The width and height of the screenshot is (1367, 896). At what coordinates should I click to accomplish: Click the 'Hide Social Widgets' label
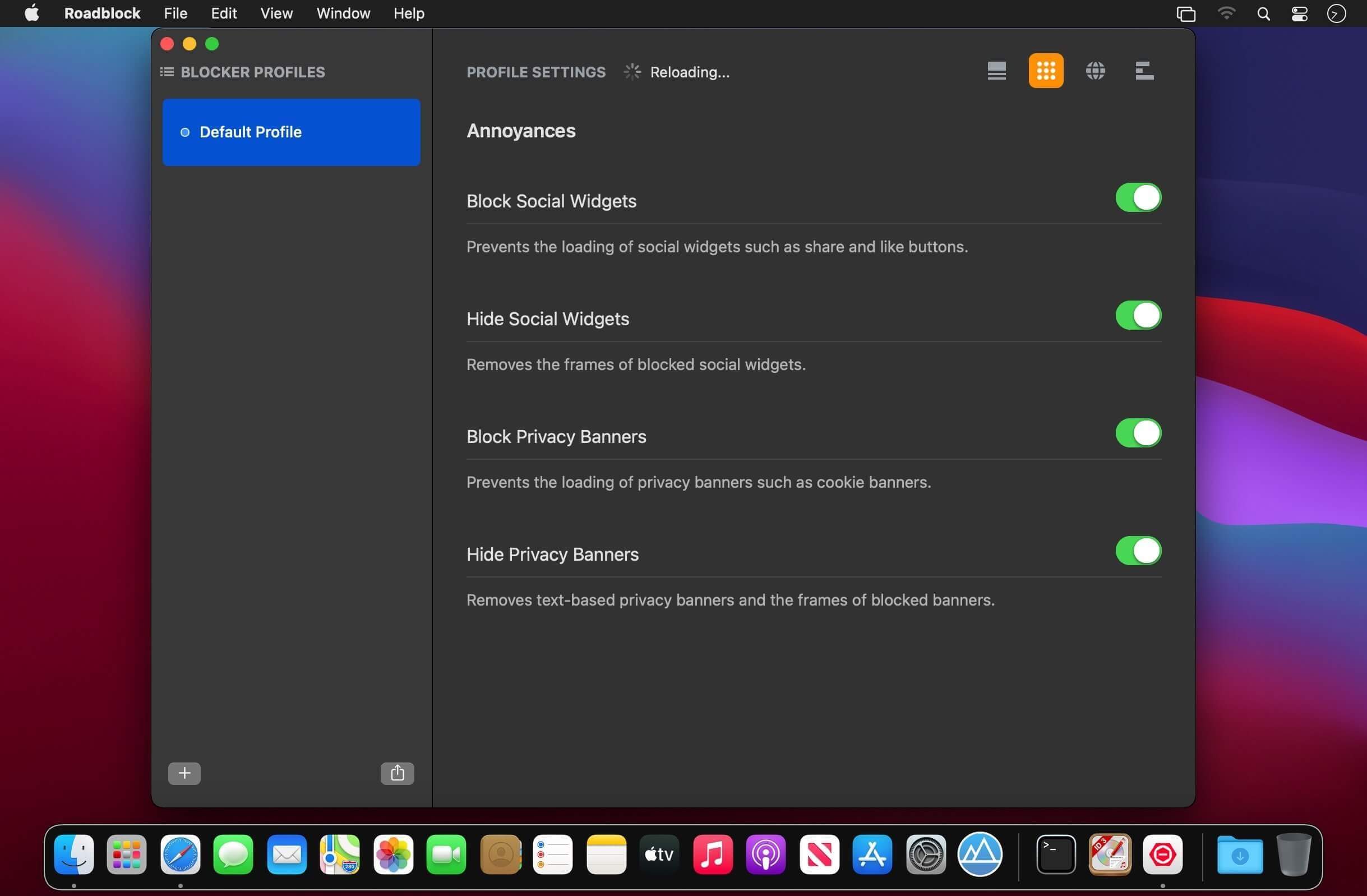[x=547, y=319]
